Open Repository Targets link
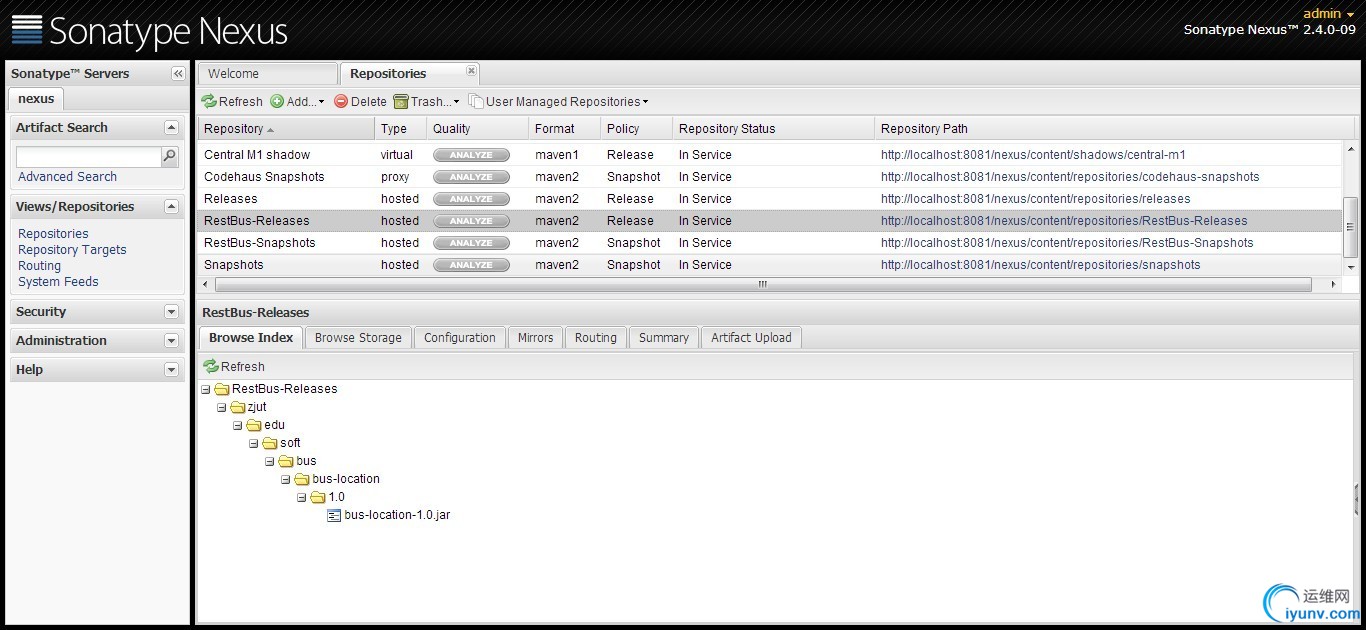This screenshot has height=630, width=1366. pos(72,250)
